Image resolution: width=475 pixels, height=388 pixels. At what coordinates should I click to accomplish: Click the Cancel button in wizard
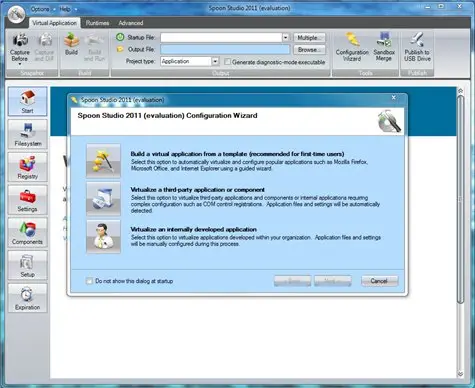click(379, 281)
